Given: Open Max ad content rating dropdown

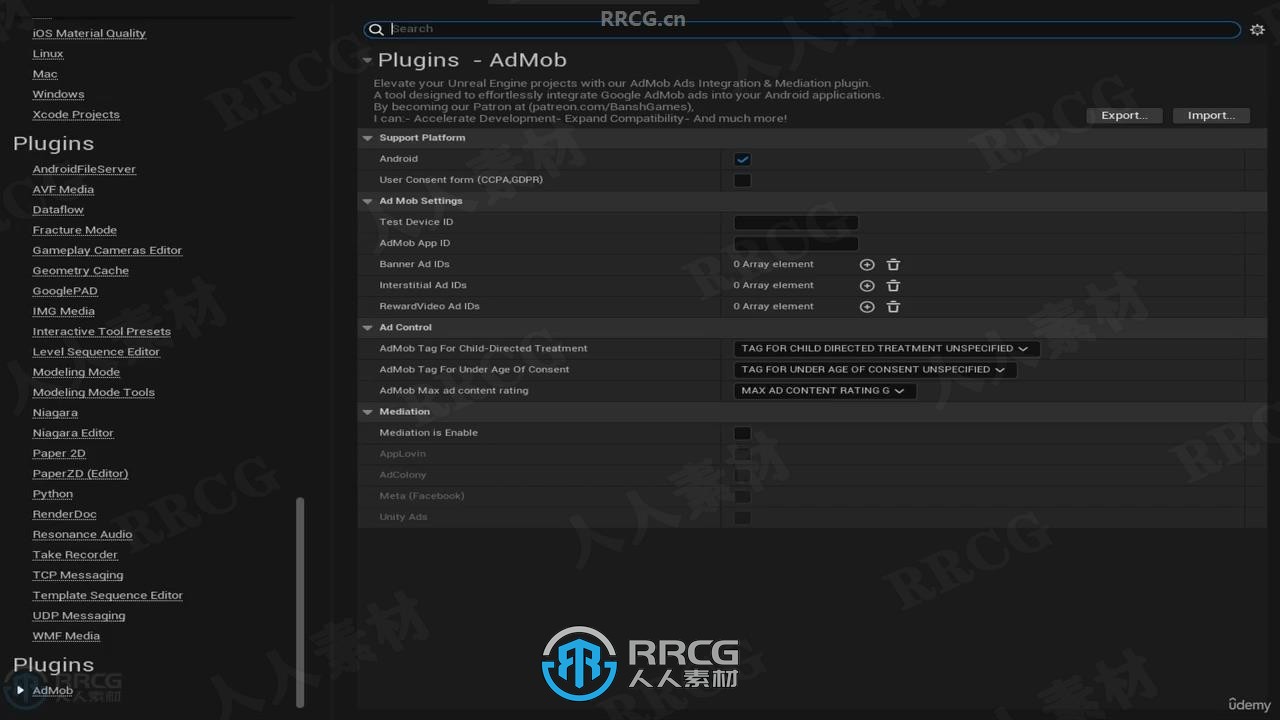Looking at the screenshot, I should [x=824, y=391].
